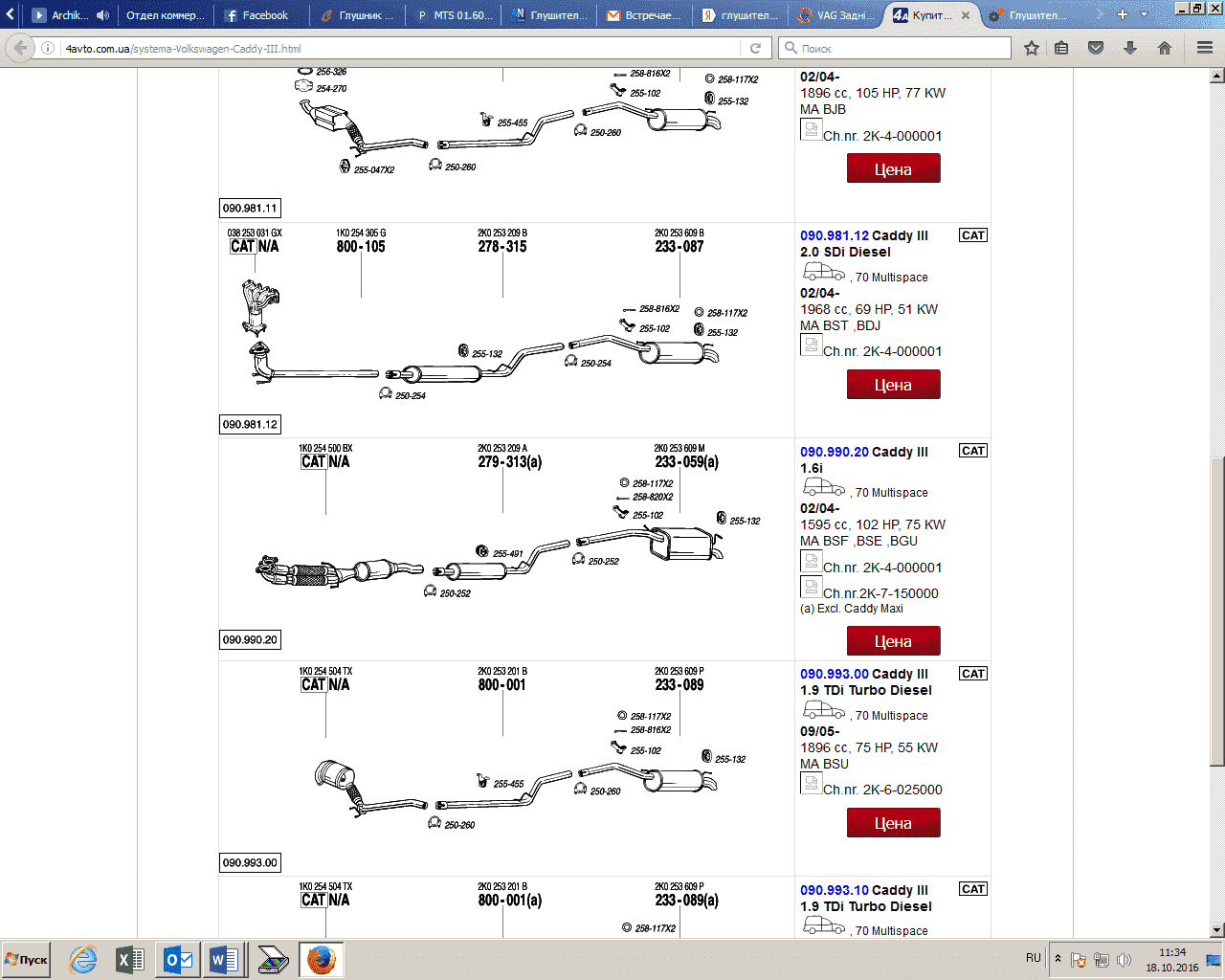Click the volume icon in system tray
The image size is (1225, 980).
[1125, 959]
